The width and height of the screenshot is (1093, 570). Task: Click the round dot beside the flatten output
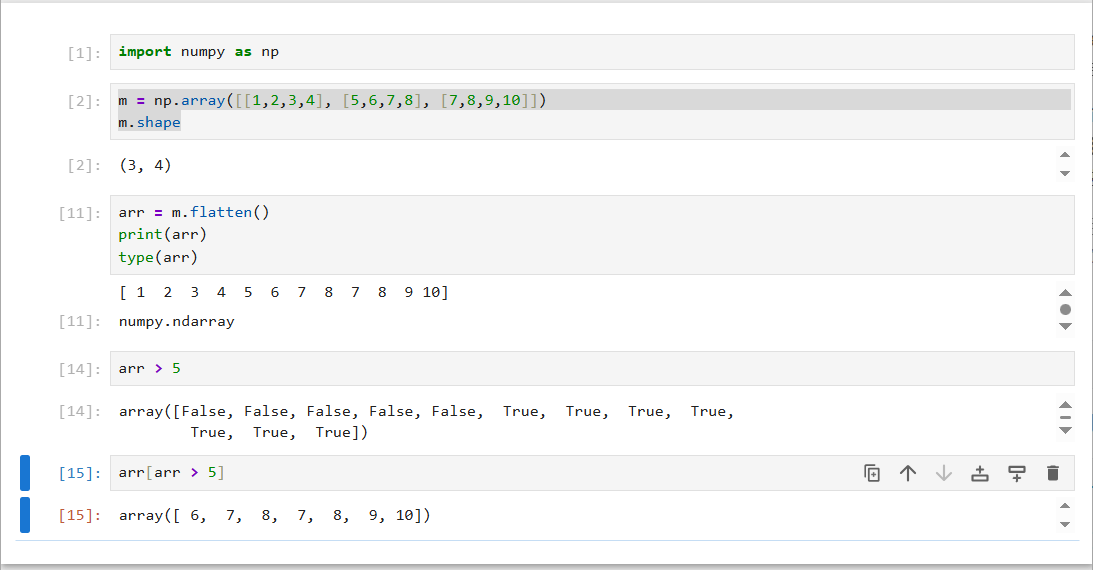point(1064,309)
